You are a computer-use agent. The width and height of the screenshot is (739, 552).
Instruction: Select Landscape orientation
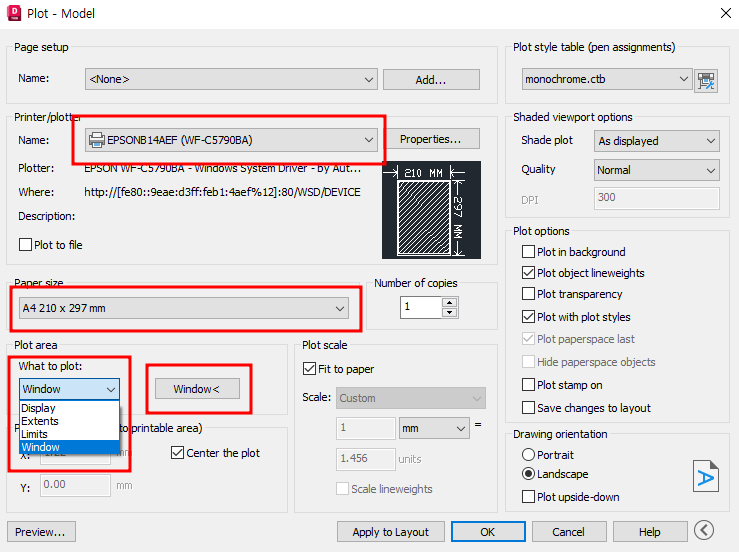click(528, 474)
